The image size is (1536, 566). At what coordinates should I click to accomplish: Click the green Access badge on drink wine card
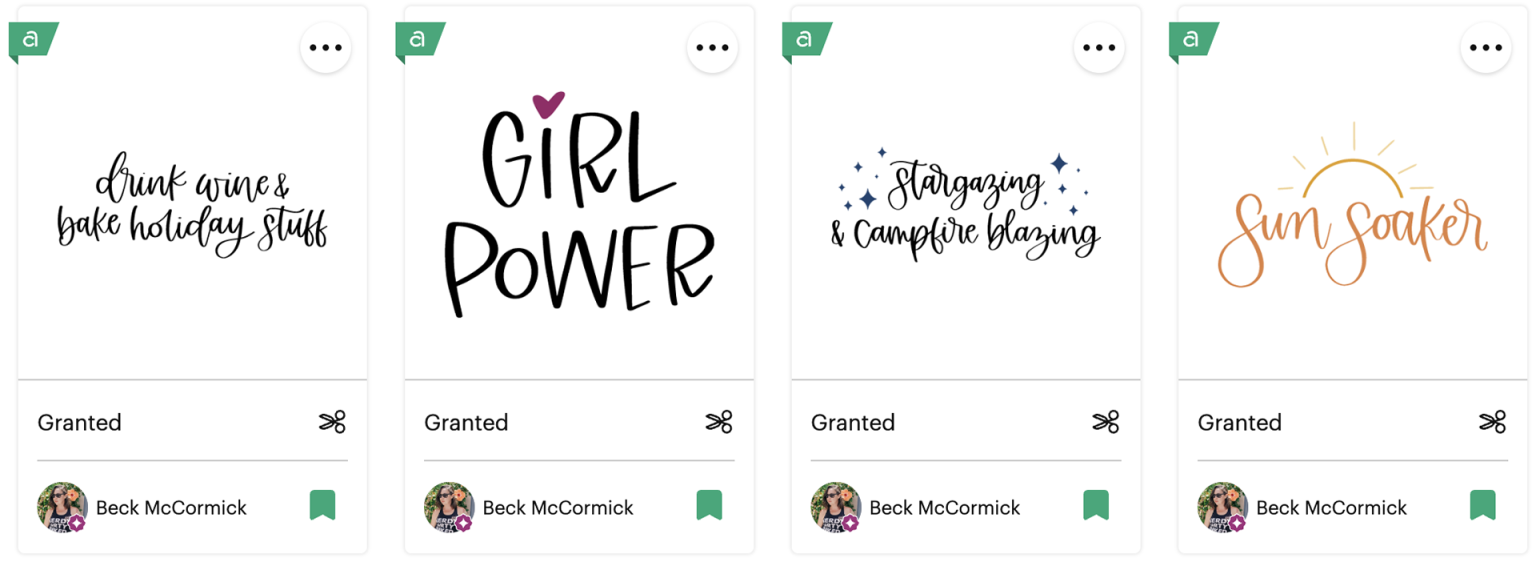point(32,40)
